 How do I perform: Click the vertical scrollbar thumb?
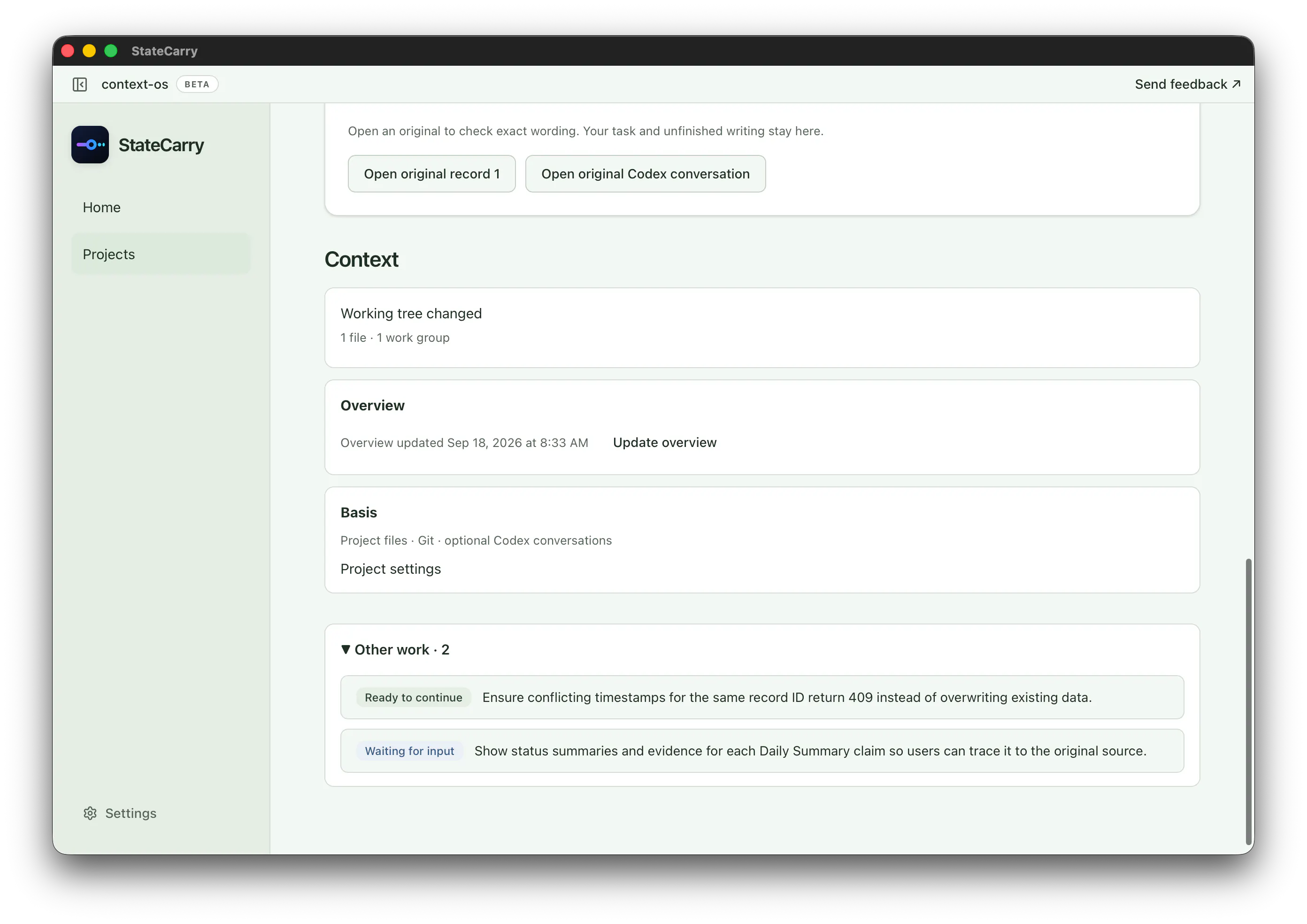tap(1248, 702)
